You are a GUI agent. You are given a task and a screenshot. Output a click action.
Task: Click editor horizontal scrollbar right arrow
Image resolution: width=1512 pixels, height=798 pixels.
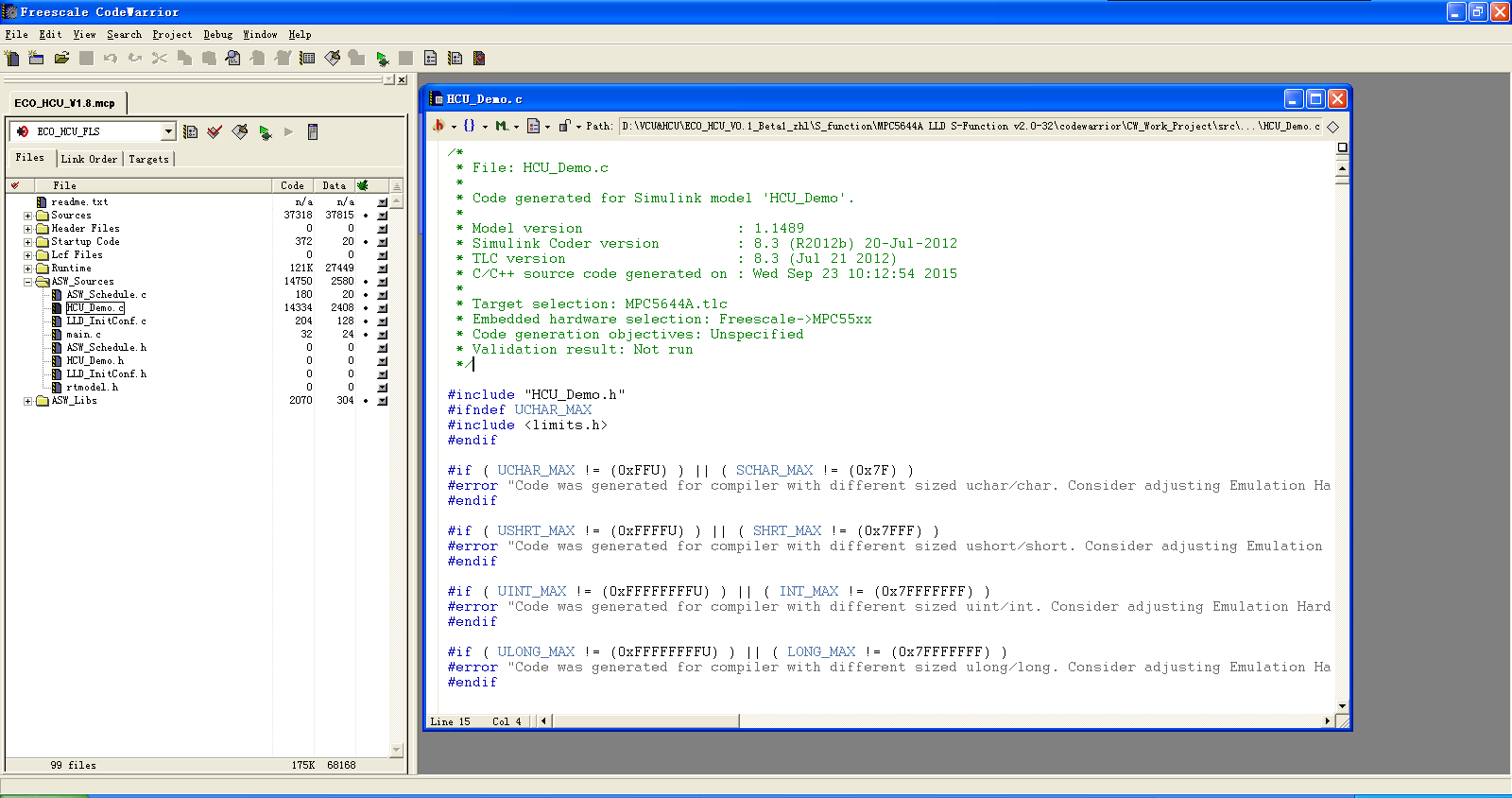1328,721
